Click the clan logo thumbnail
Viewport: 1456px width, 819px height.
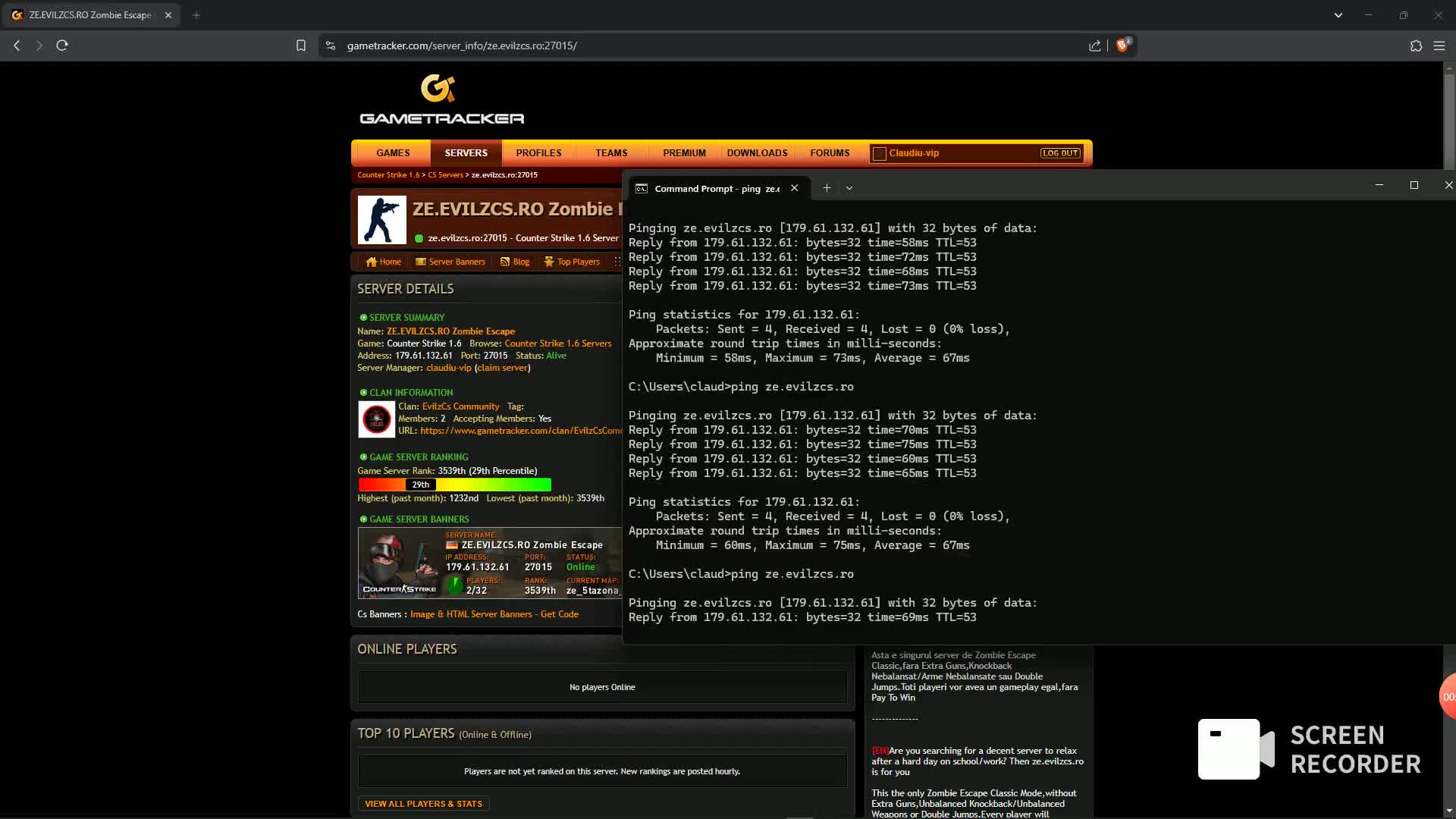coord(377,419)
